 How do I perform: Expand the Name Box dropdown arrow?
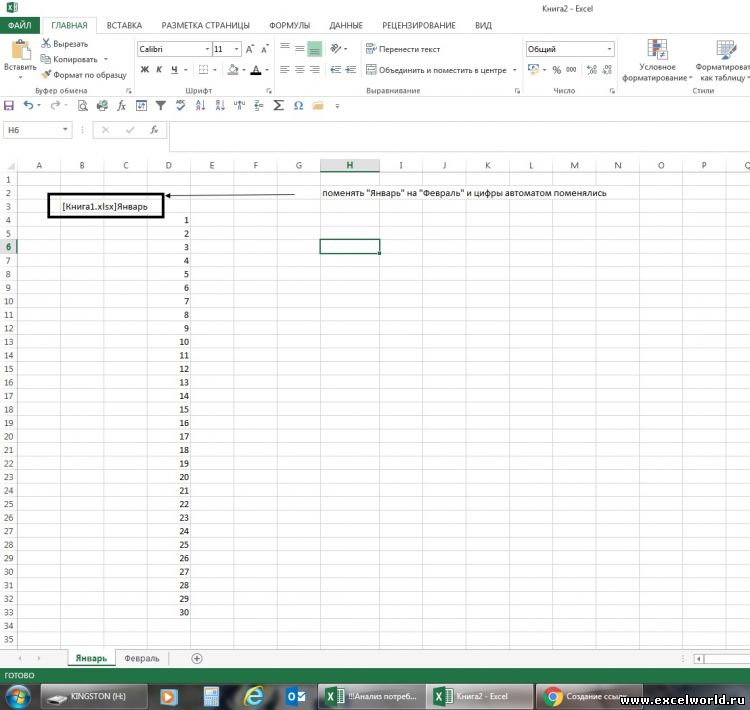[65, 130]
